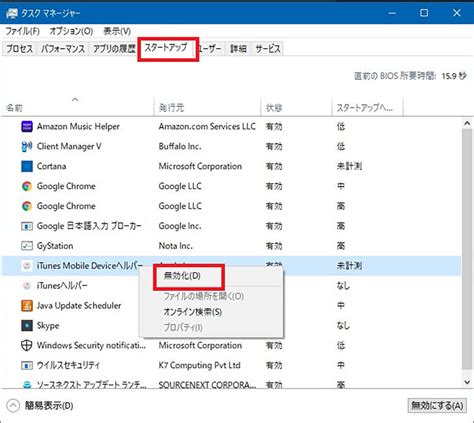Click Google Inc. publisher cell
This screenshot has width=474, height=423.
click(180, 226)
